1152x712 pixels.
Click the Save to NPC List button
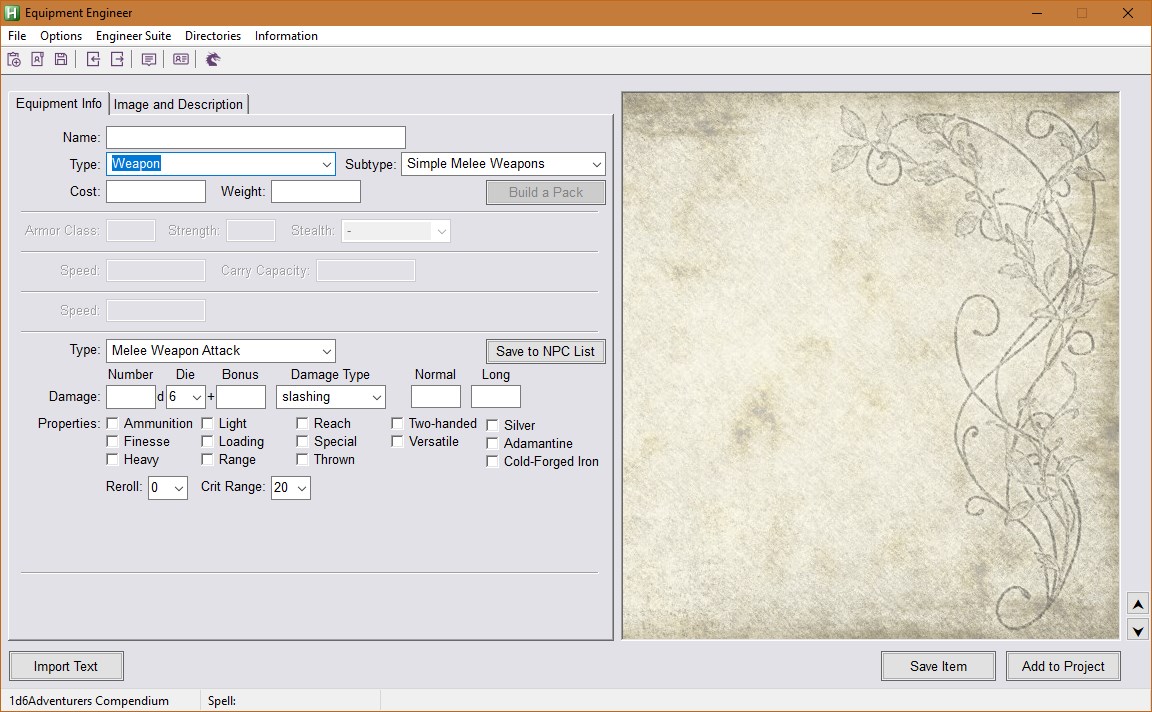point(545,351)
